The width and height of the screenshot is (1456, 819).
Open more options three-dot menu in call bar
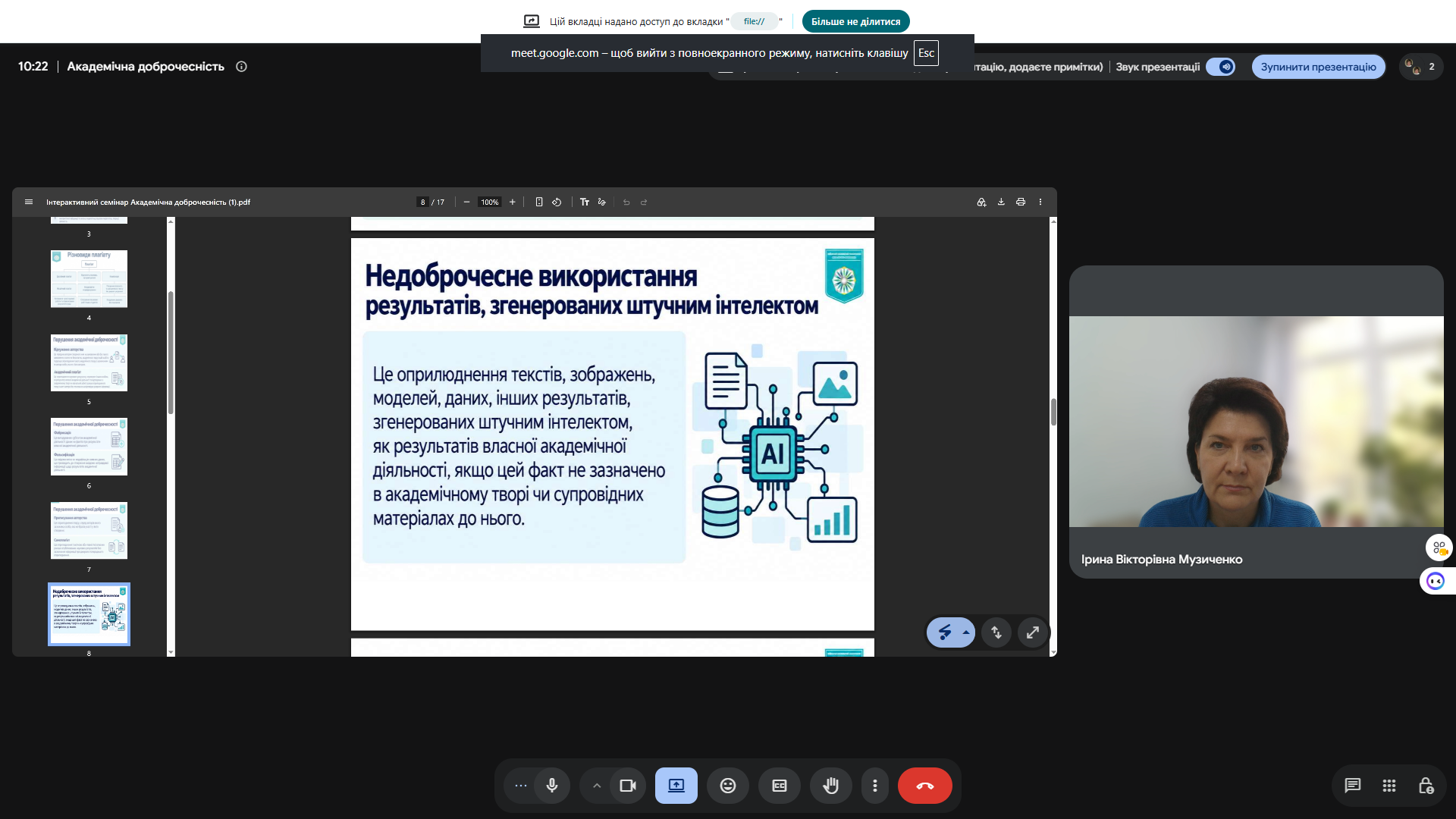pos(875,786)
